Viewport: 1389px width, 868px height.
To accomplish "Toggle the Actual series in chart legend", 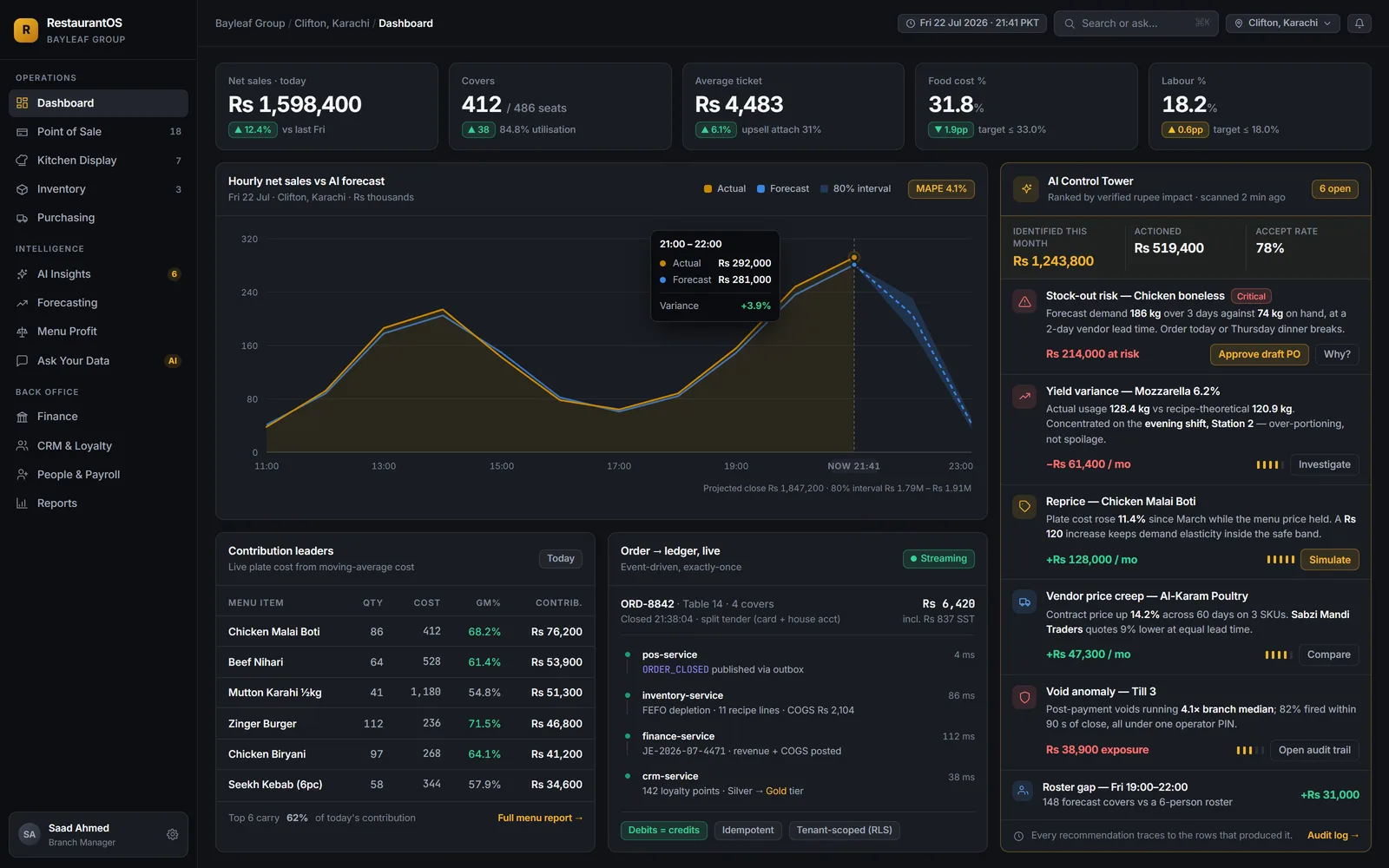I will click(725, 189).
